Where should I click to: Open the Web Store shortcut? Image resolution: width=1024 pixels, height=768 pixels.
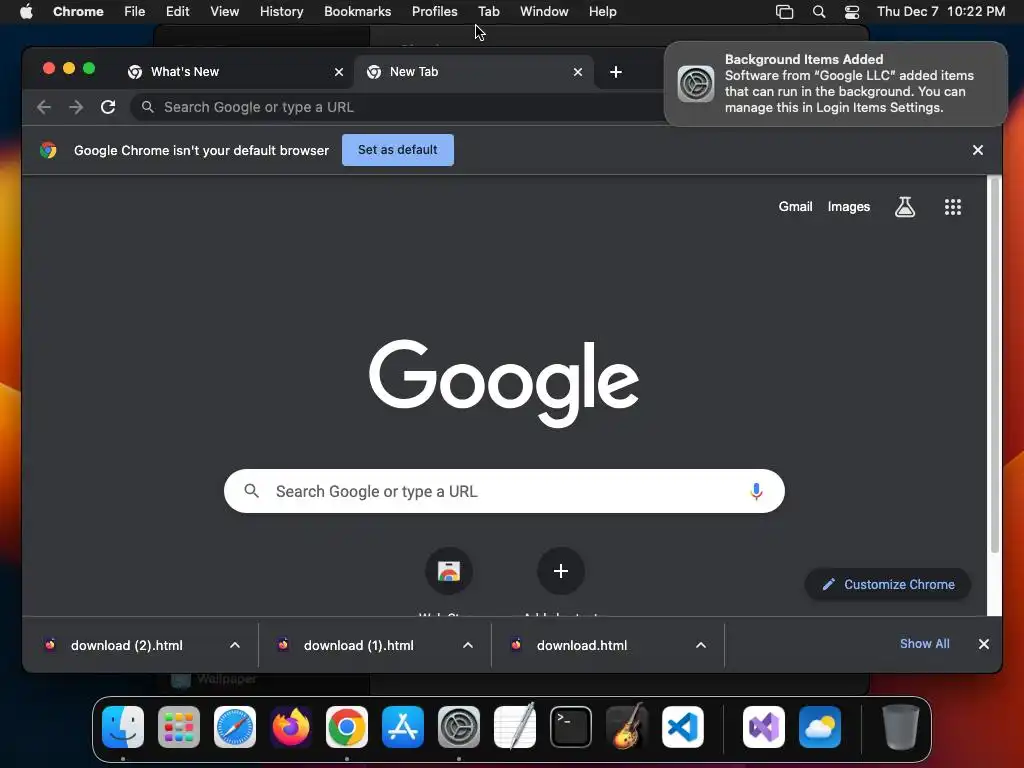click(x=449, y=571)
